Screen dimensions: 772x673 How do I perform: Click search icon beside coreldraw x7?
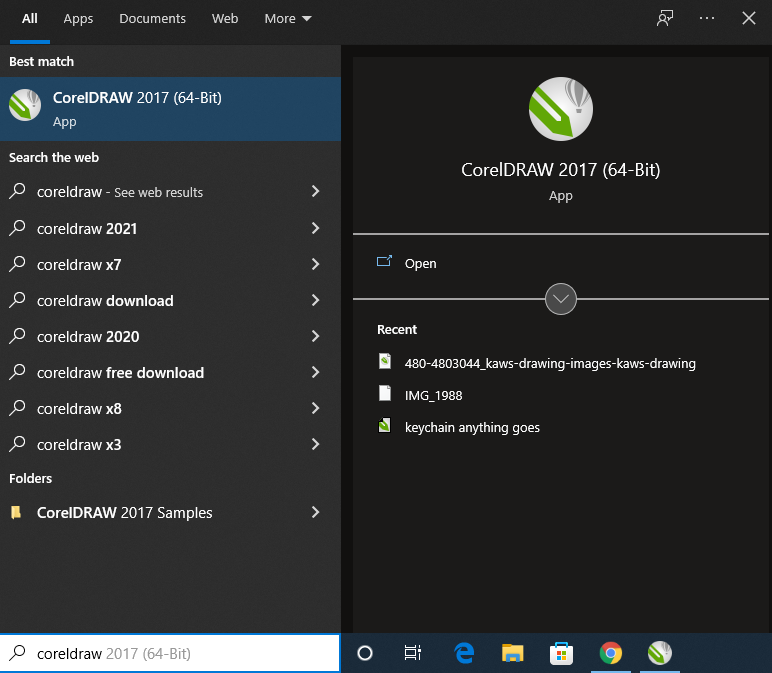tap(17, 263)
